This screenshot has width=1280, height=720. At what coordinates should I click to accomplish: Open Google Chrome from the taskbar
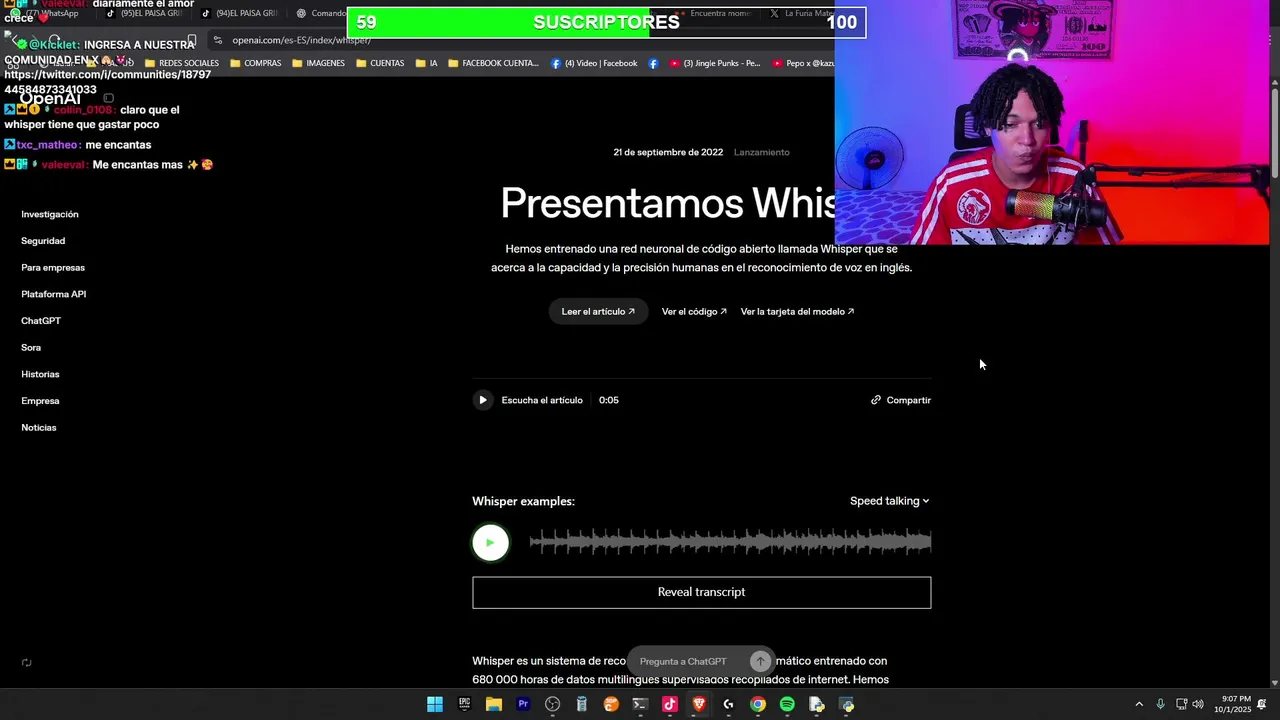[x=758, y=705]
